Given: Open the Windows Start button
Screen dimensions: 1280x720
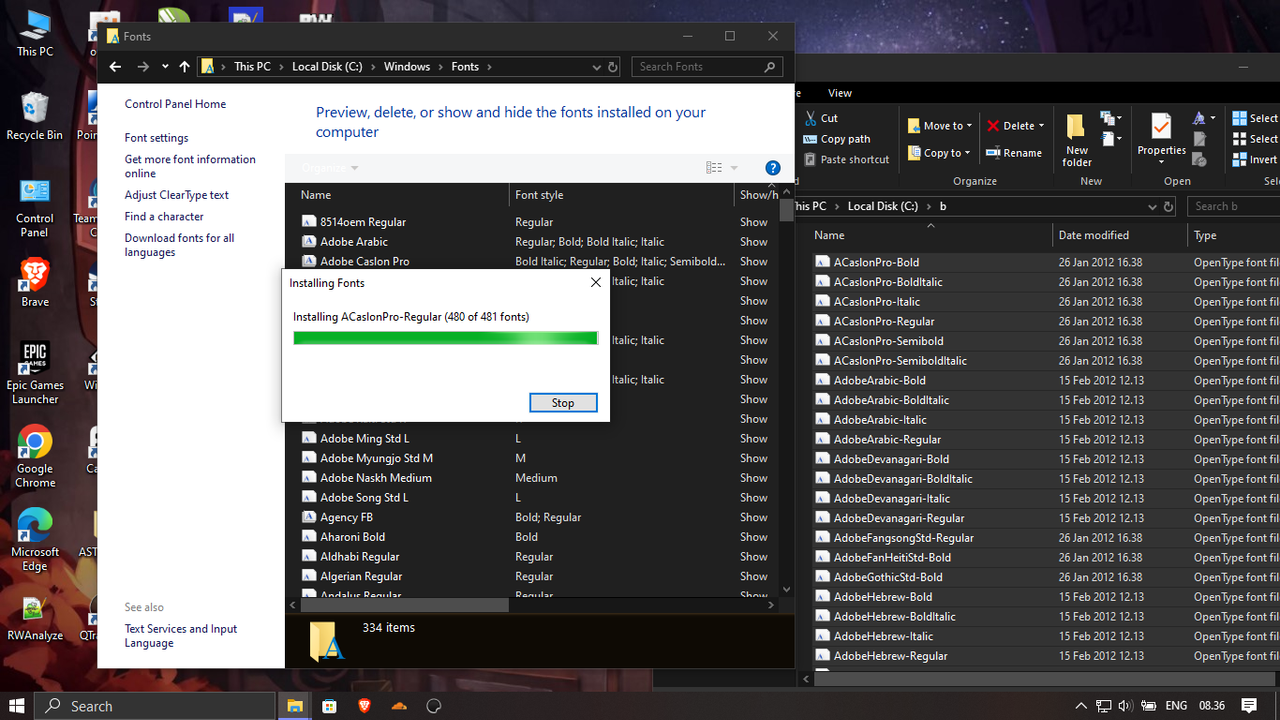Looking at the screenshot, I should pyautogui.click(x=17, y=705).
